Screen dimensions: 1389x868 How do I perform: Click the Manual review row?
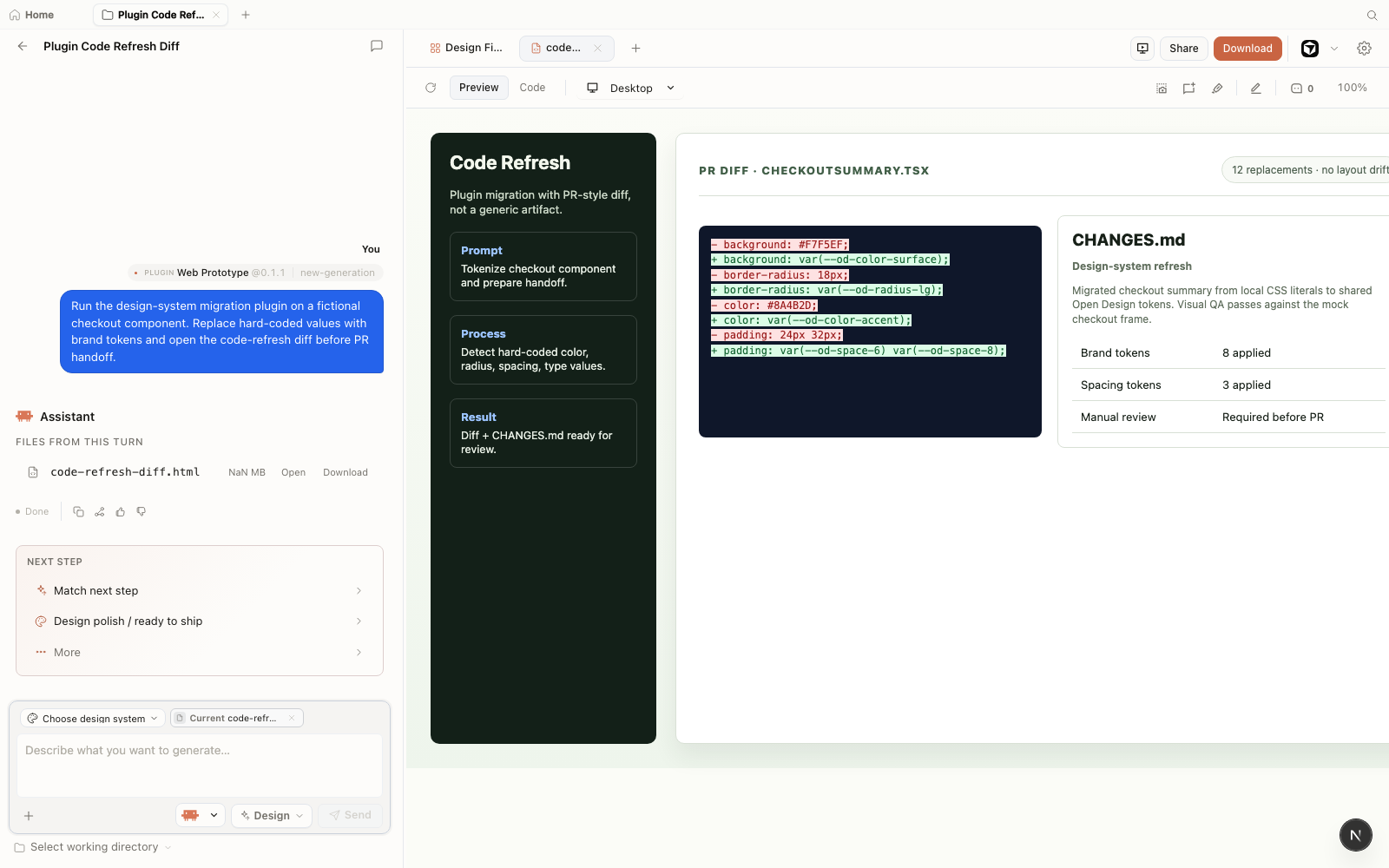click(1228, 418)
